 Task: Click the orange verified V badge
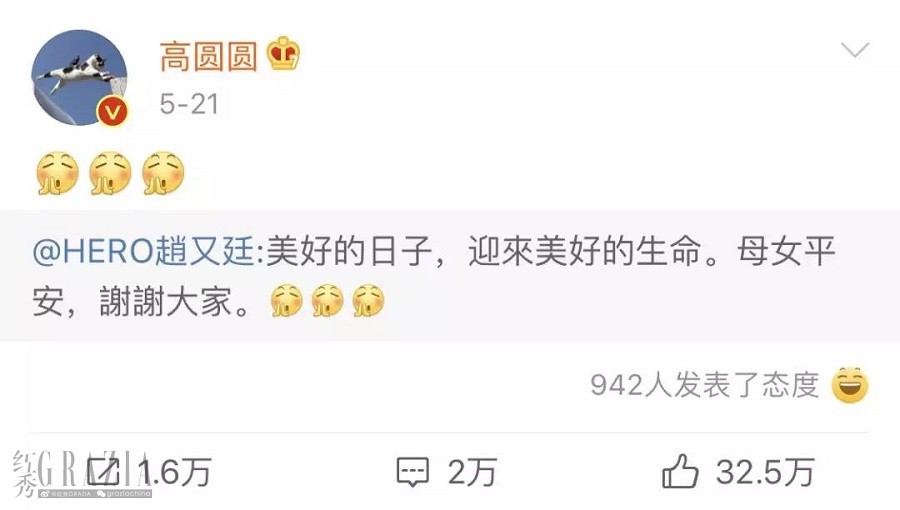point(112,111)
